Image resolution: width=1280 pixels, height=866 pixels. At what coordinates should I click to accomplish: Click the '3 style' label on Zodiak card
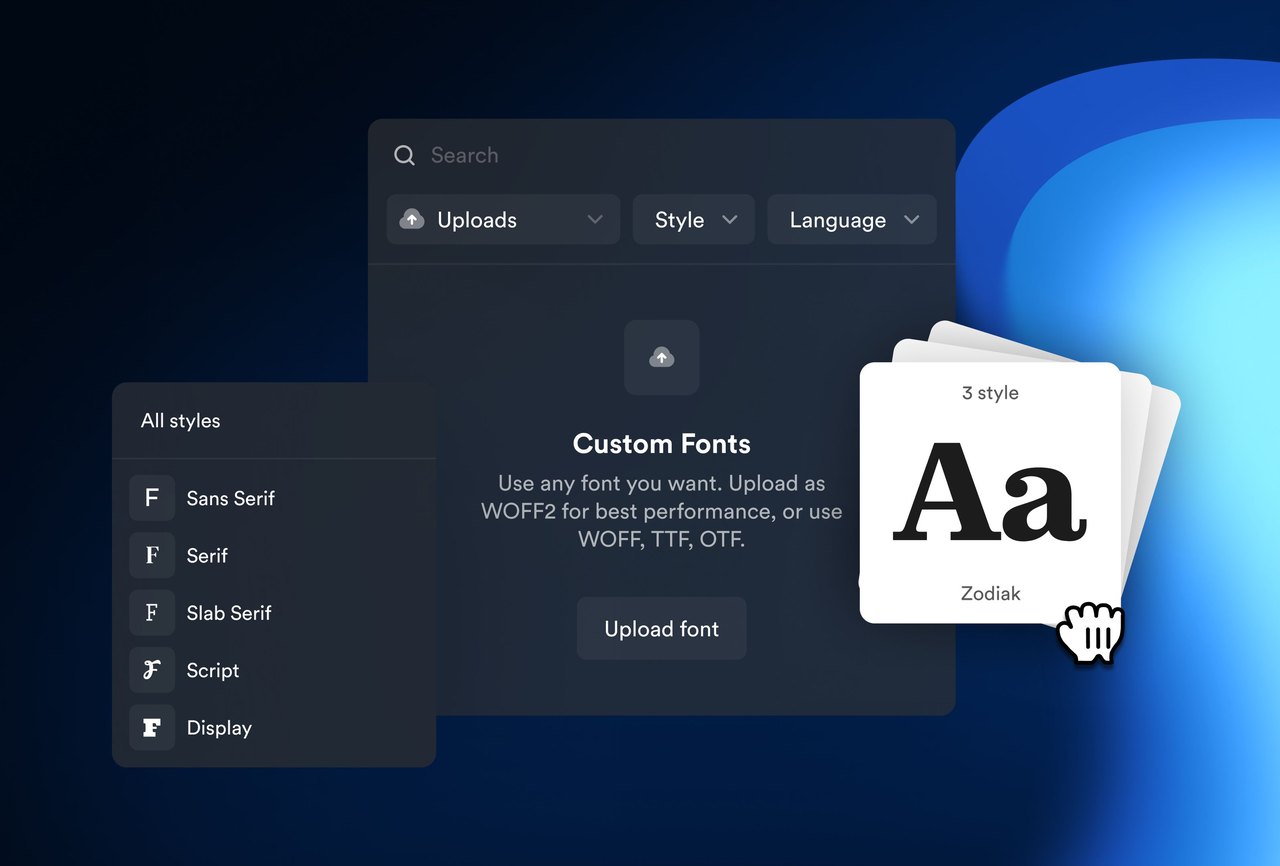[990, 393]
